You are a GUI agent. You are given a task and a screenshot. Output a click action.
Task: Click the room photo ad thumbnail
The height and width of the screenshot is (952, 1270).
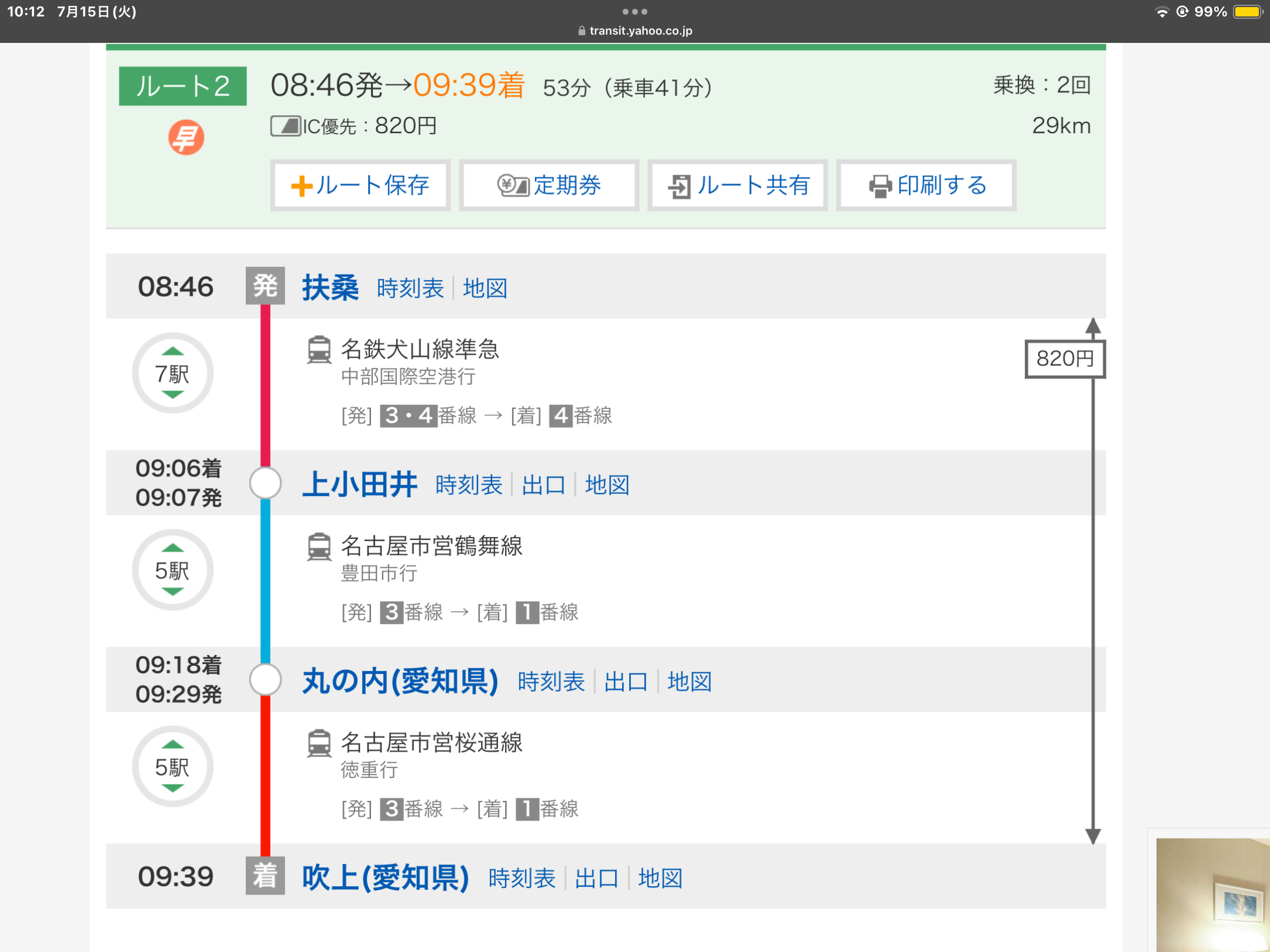1211,893
